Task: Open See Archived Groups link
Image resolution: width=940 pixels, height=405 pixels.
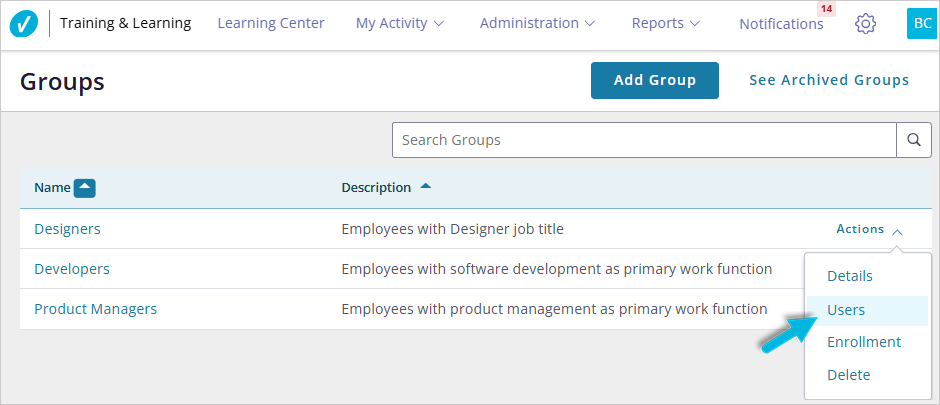Action: (x=829, y=80)
